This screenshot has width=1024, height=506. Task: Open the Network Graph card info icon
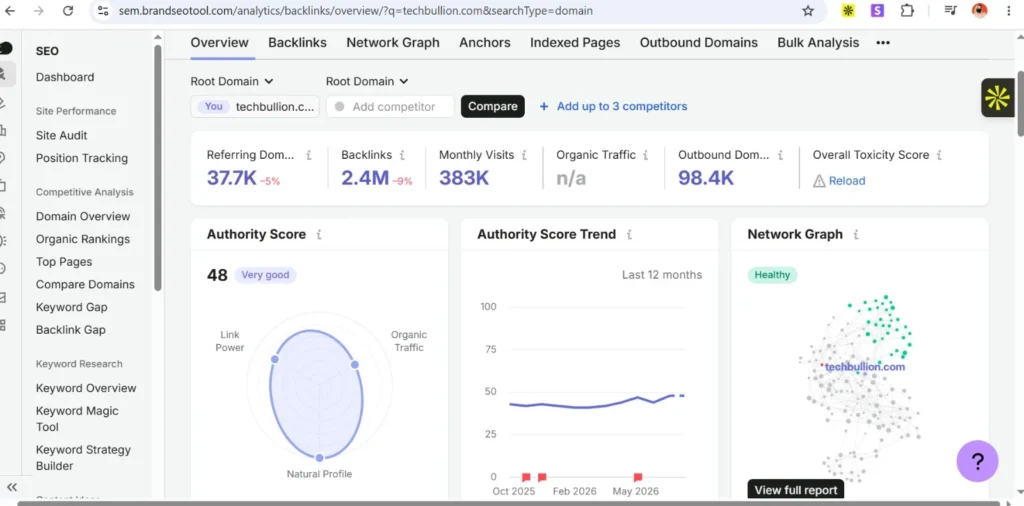(x=856, y=234)
